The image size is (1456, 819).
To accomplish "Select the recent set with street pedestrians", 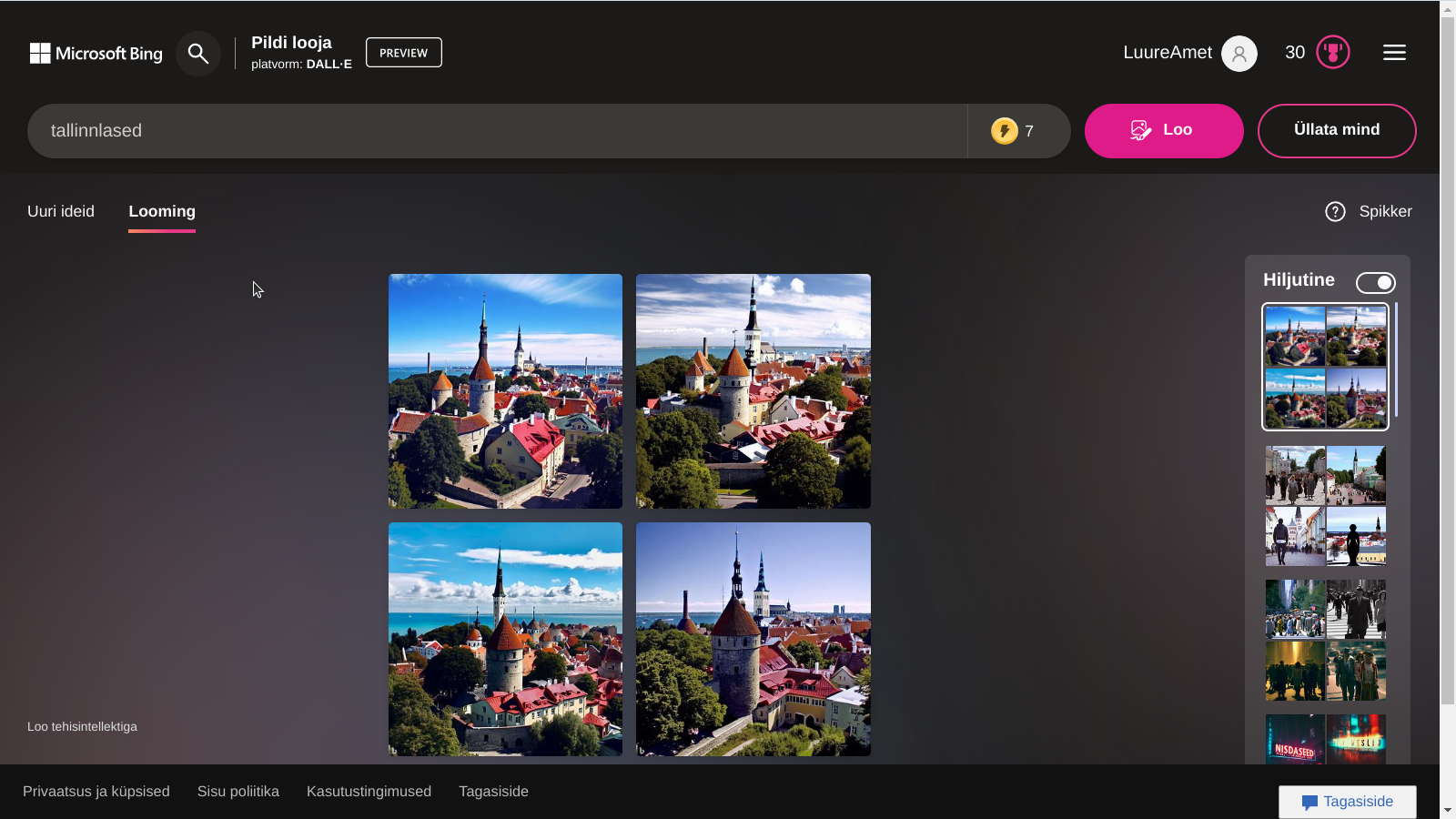I will pos(1326,506).
